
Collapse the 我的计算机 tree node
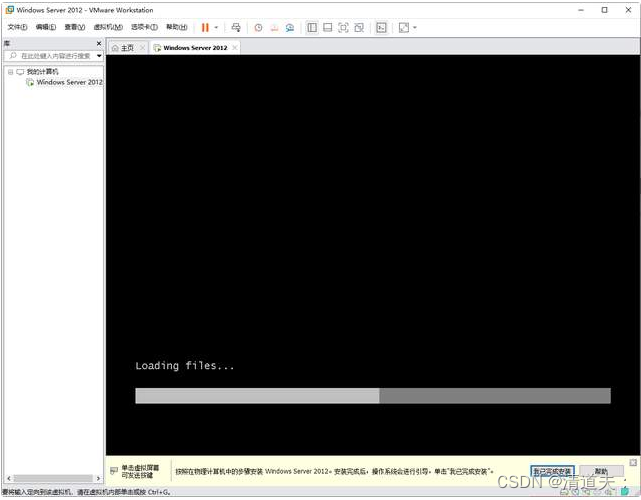(10, 72)
